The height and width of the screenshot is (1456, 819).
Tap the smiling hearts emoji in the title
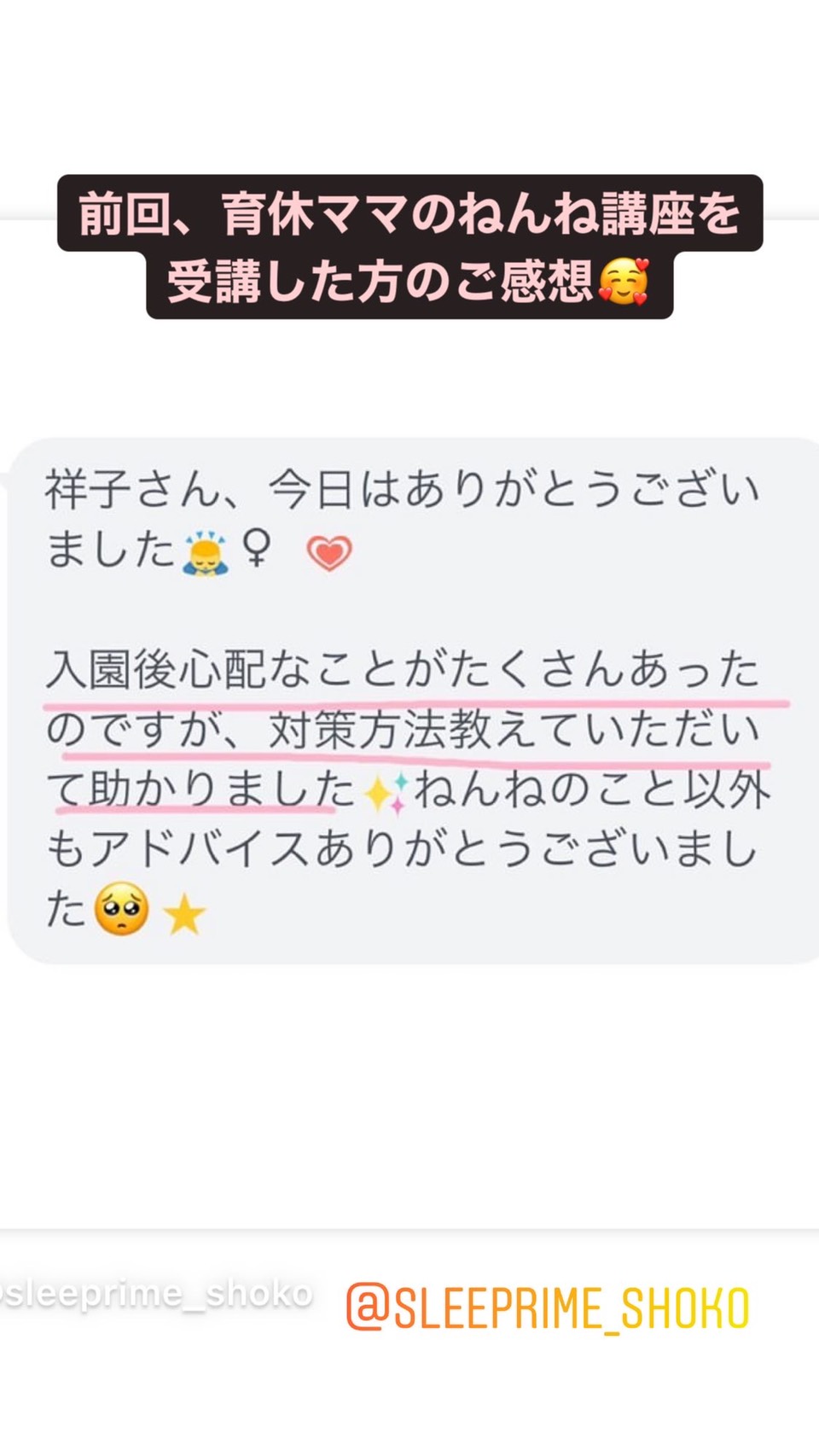[x=624, y=282]
